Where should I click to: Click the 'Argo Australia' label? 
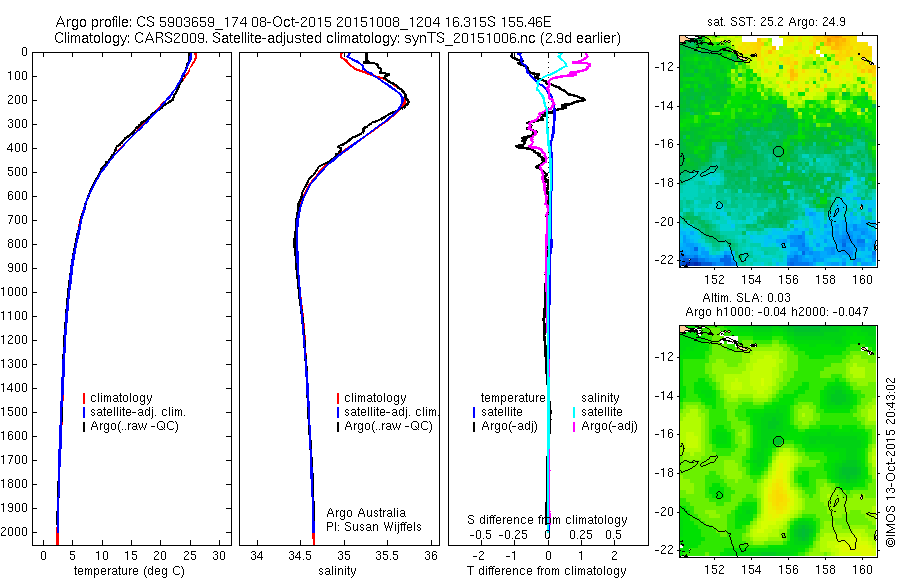[x=366, y=513]
